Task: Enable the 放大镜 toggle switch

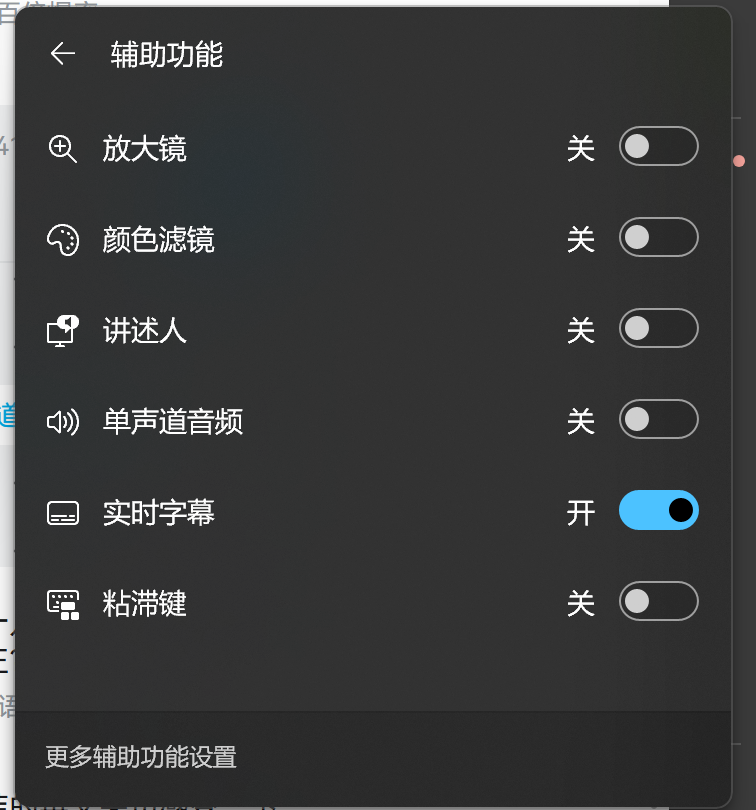Action: 658,147
